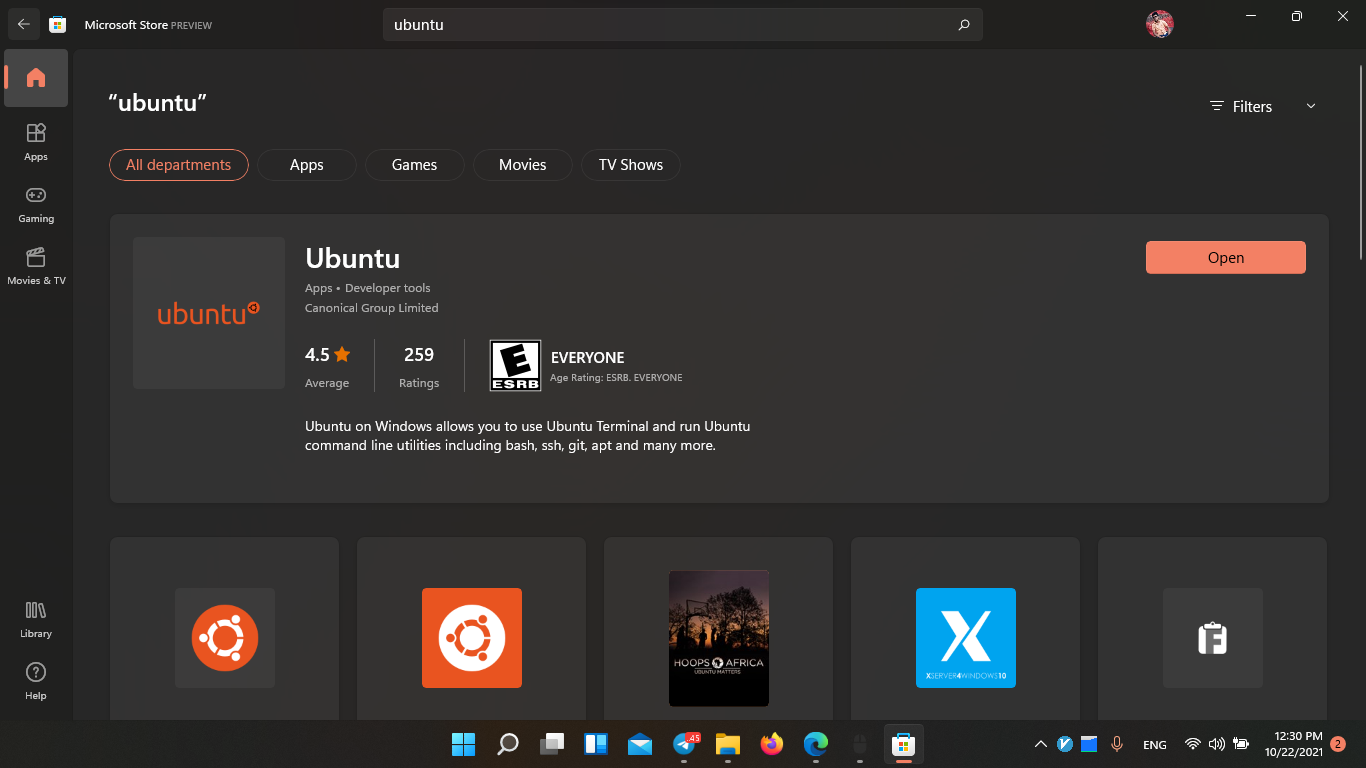The height and width of the screenshot is (768, 1366).
Task: Open the orange-background Ubuntu app result tile
Action: point(472,638)
